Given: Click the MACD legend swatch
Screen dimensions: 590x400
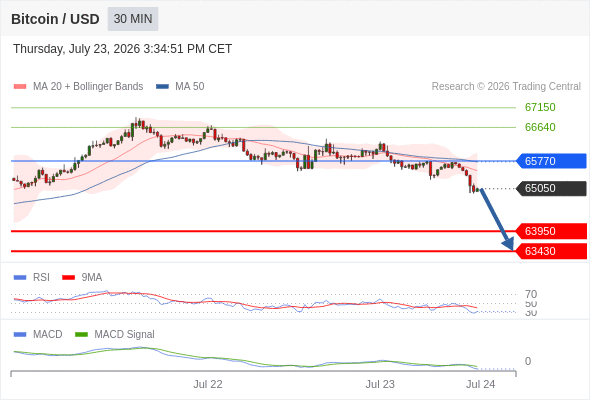Looking at the screenshot, I should [20, 335].
